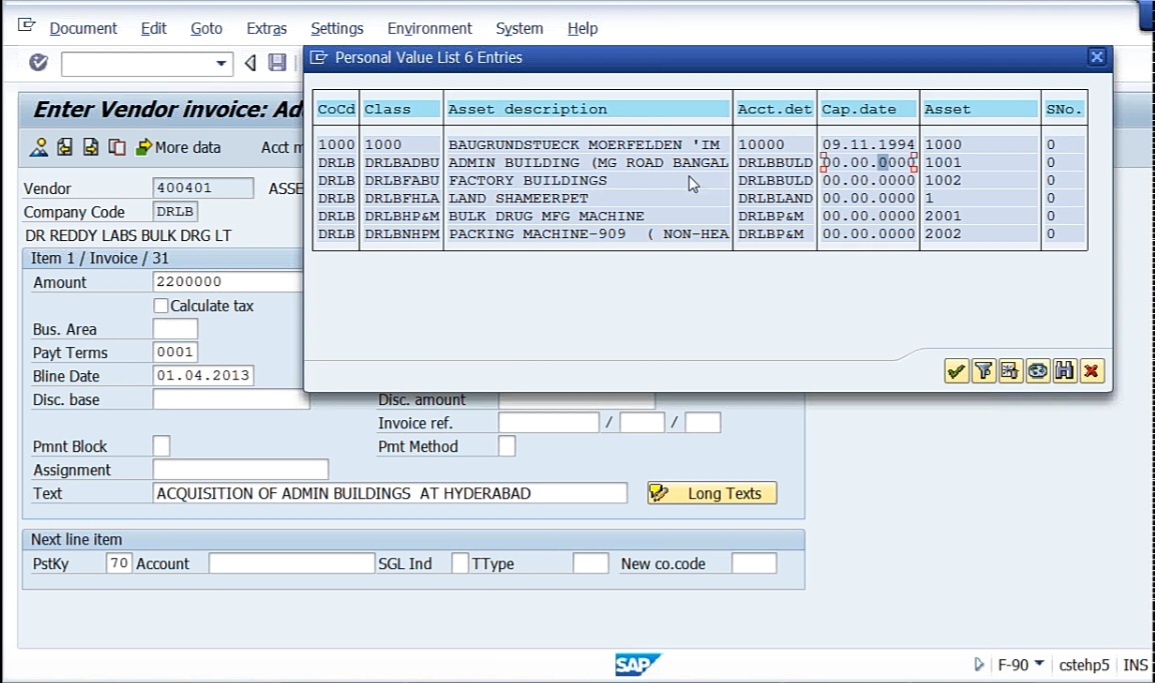This screenshot has width=1155, height=683.
Task: Select the BULK DRUG MFG MACHINE row
Action: pyautogui.click(x=700, y=216)
